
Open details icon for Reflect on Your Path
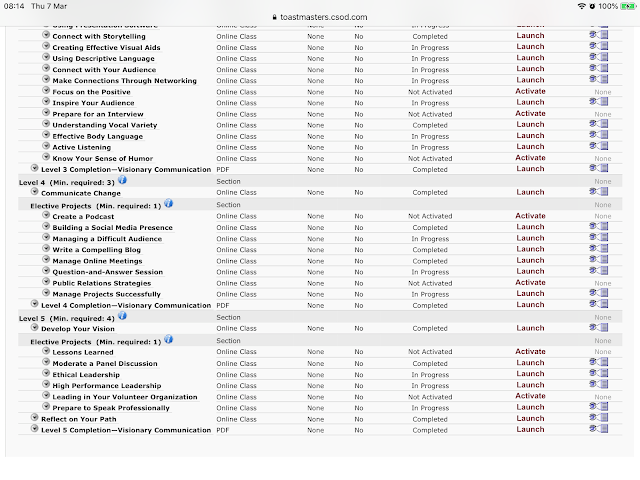(599, 418)
